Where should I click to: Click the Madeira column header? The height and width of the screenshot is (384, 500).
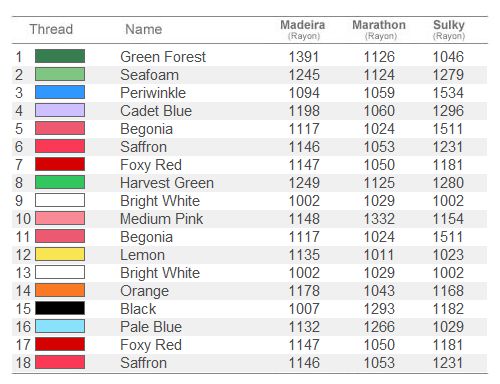(303, 29)
